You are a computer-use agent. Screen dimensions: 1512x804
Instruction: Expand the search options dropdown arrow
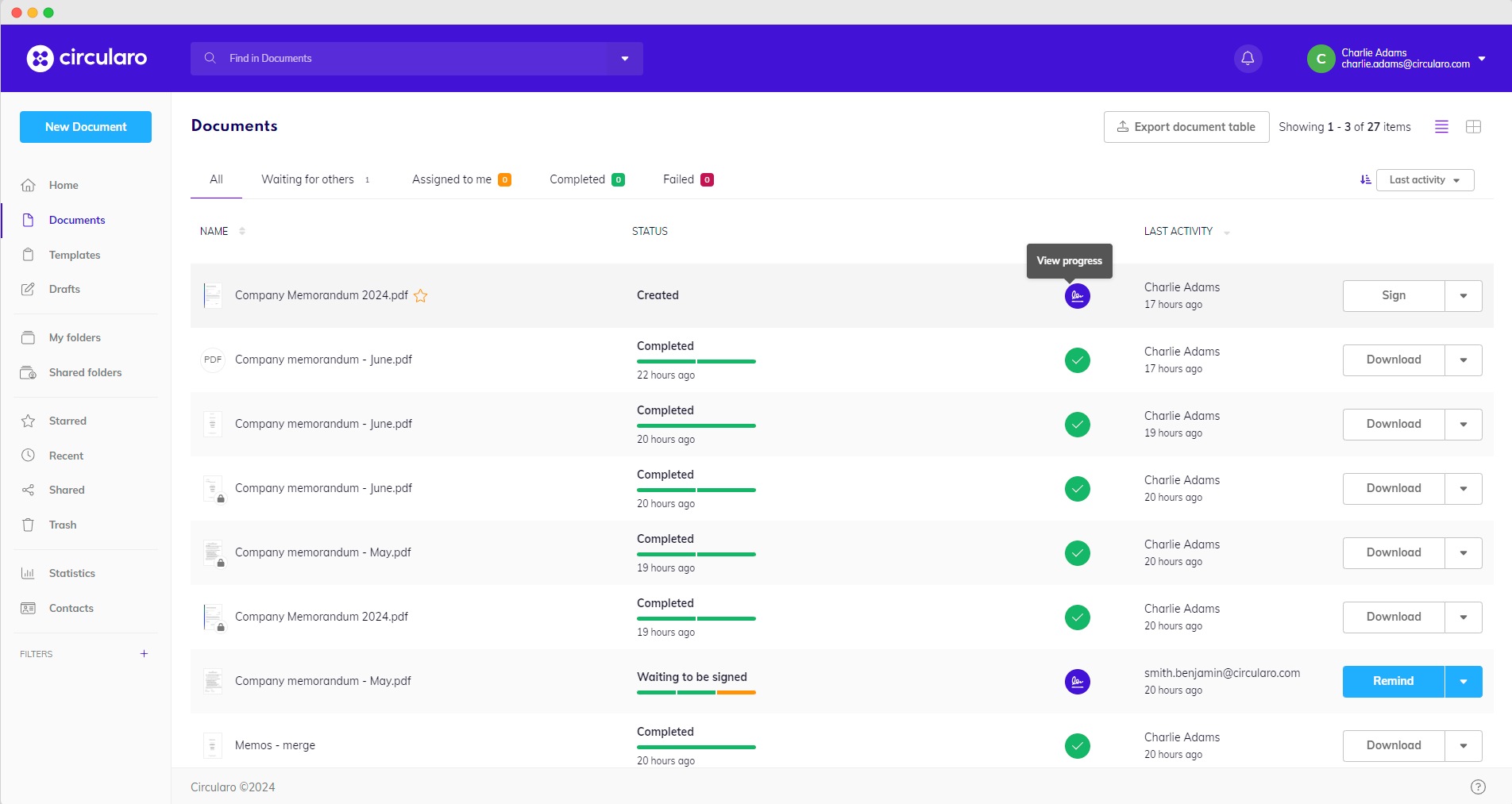(x=625, y=59)
